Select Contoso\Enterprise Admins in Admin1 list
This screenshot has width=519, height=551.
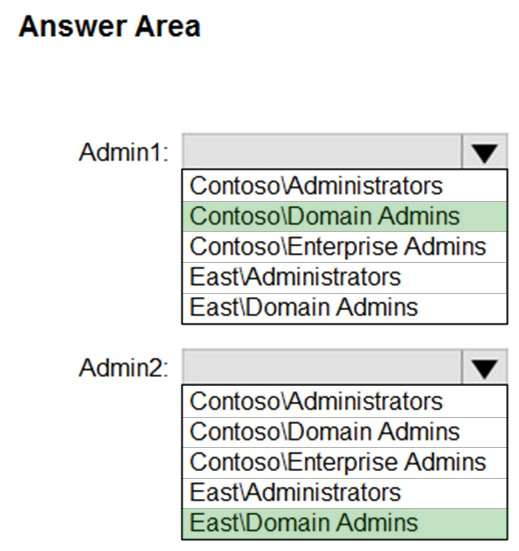pos(345,247)
